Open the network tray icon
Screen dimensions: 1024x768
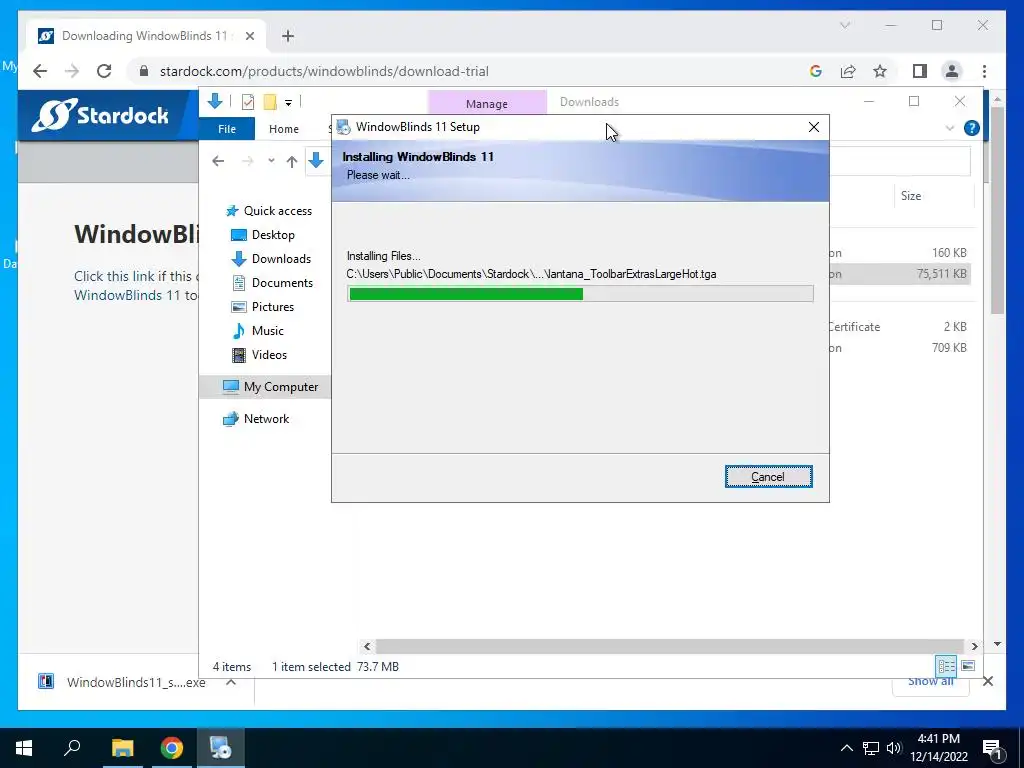pos(871,748)
